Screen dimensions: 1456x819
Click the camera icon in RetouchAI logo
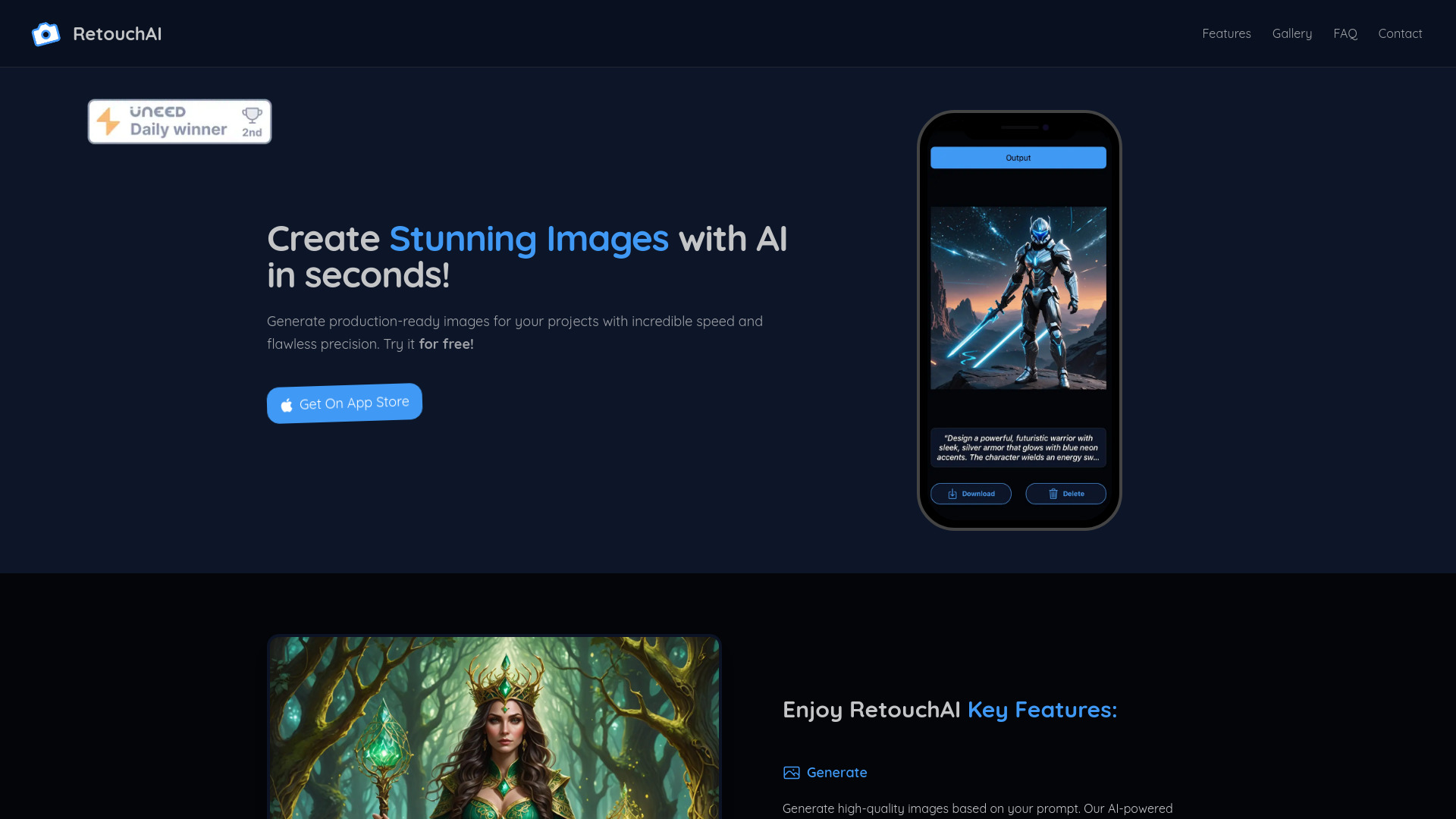pyautogui.click(x=46, y=34)
